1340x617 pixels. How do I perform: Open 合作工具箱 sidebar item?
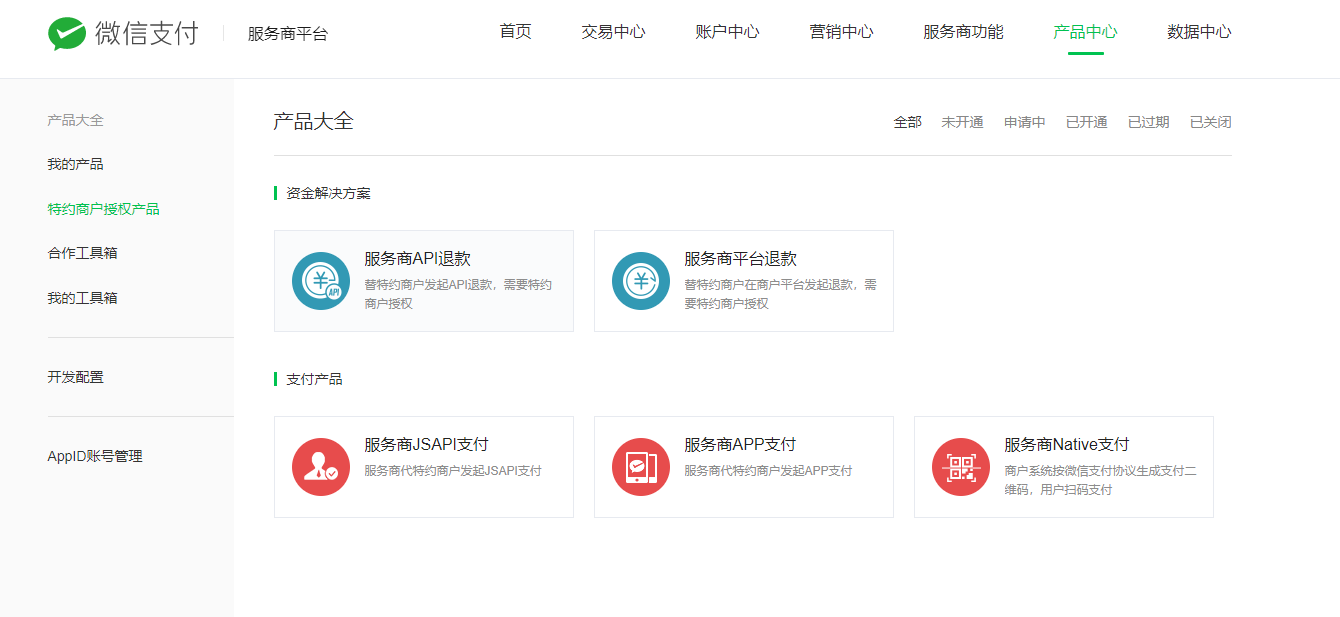tap(82, 253)
